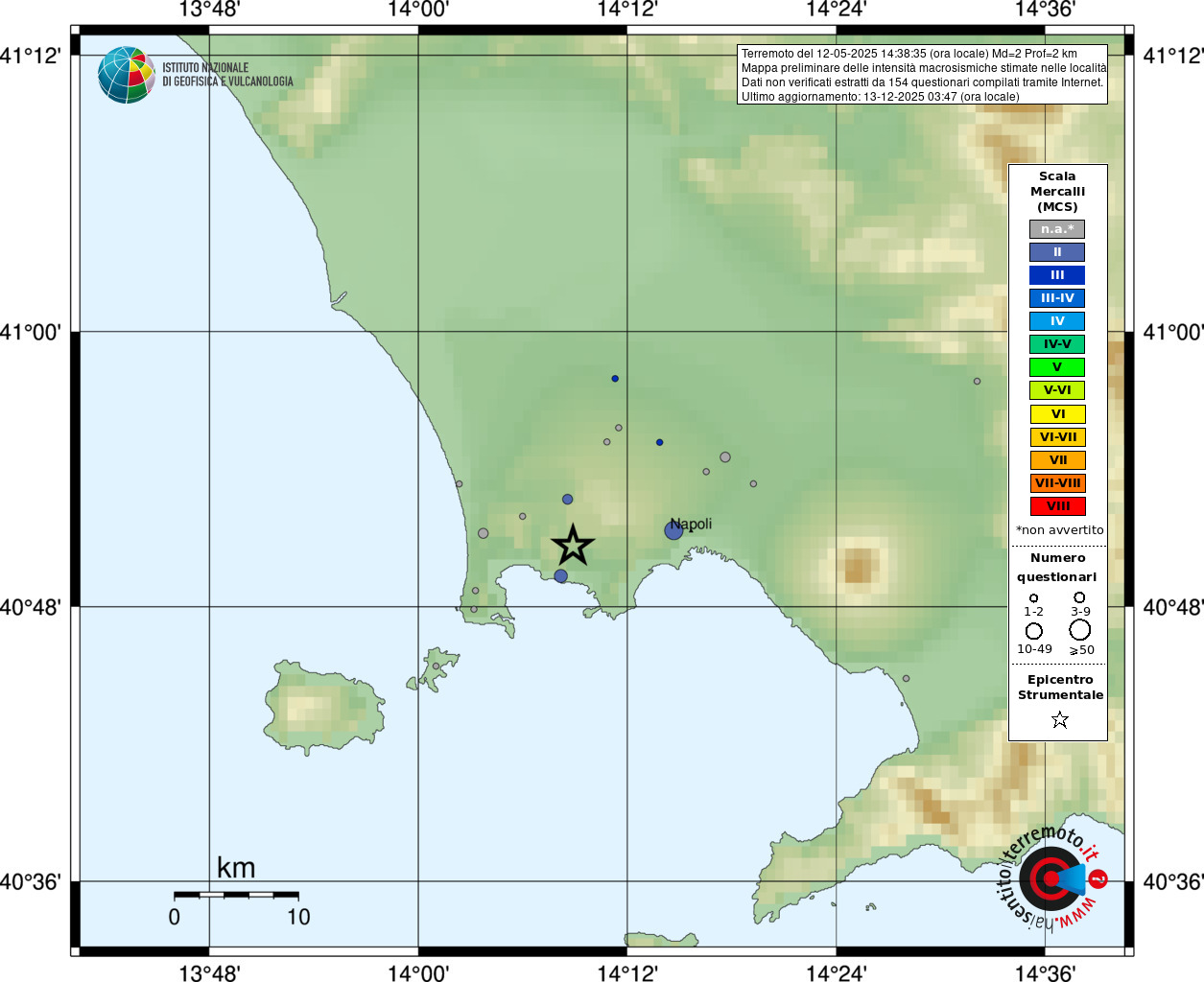Image resolution: width=1204 pixels, height=982 pixels.
Task: Click the IV-V green legend swatch
Action: tap(1057, 344)
